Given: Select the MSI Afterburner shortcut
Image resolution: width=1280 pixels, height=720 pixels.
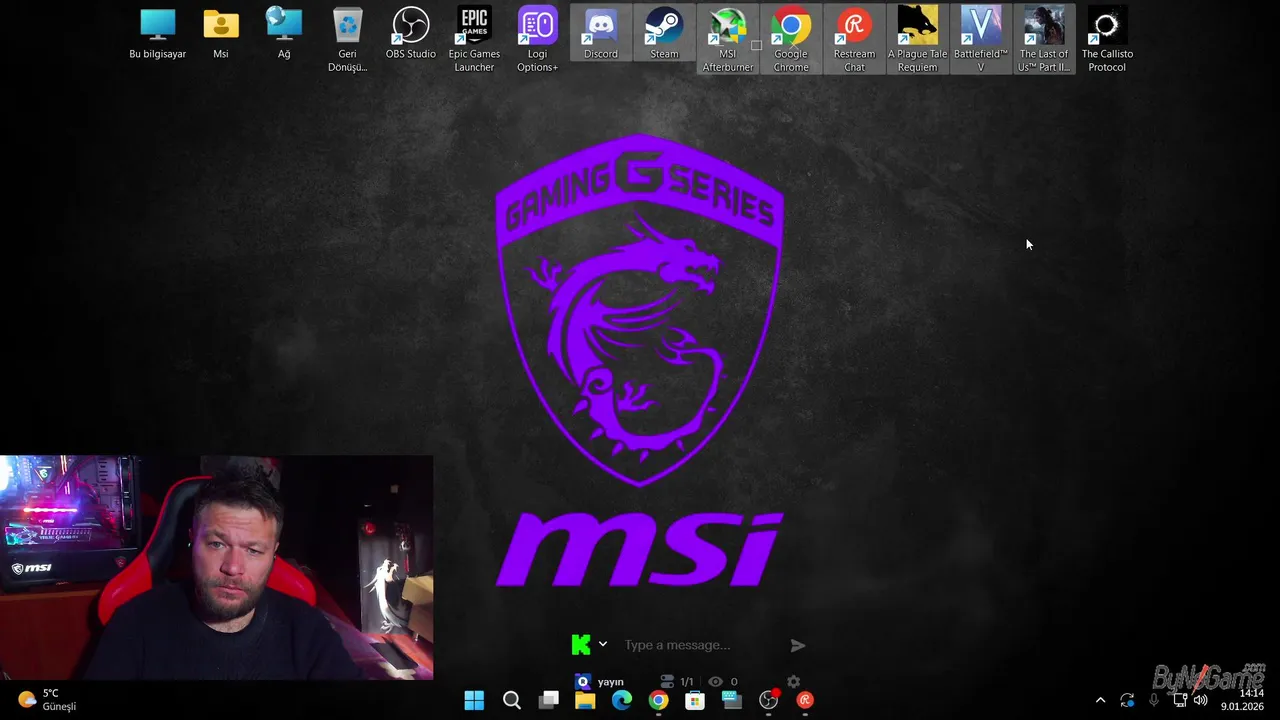Looking at the screenshot, I should [727, 40].
